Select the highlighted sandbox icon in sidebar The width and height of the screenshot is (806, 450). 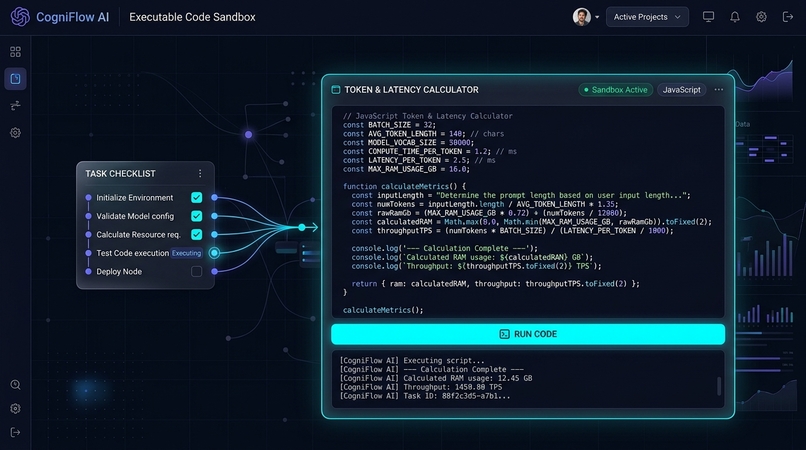tap(15, 79)
